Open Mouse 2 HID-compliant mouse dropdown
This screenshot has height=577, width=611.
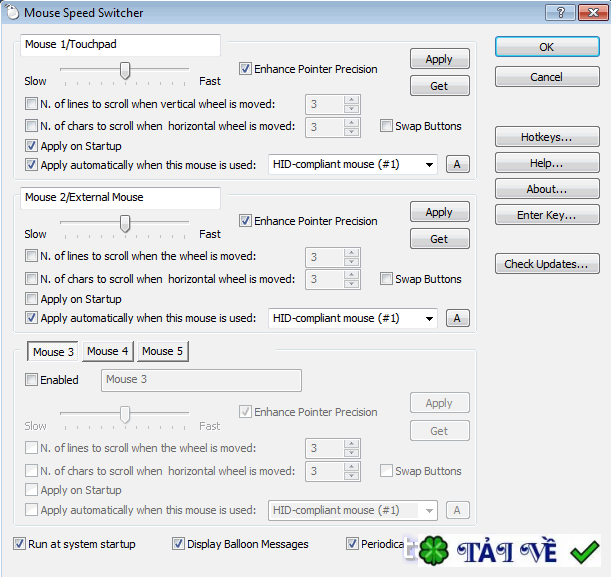click(353, 318)
